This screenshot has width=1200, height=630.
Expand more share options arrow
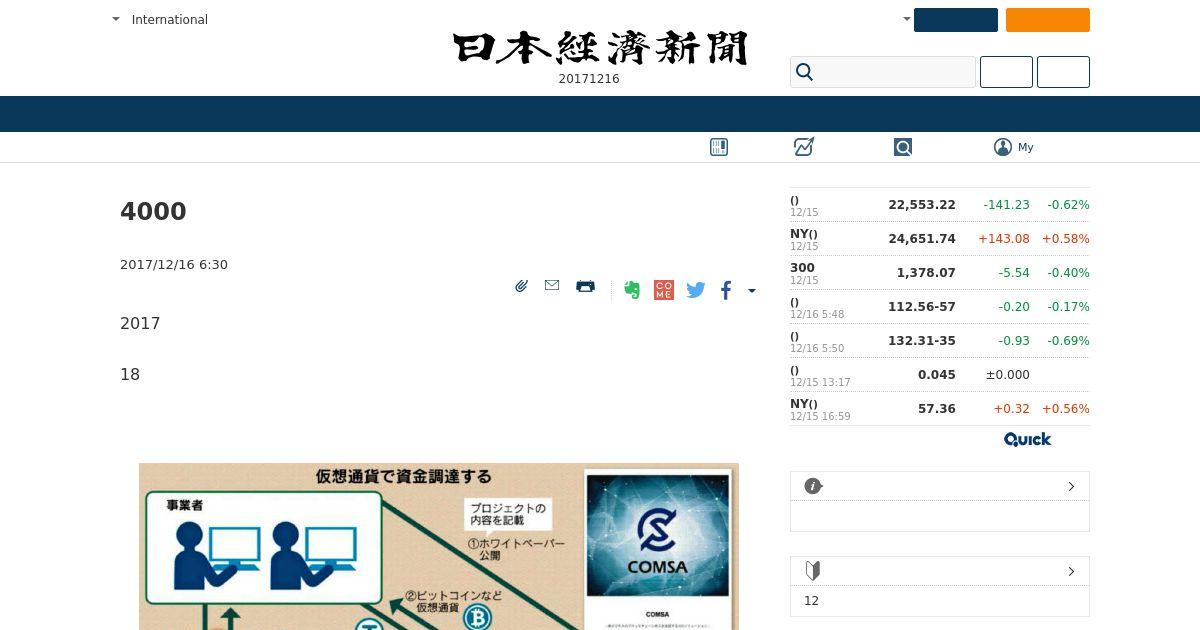point(752,291)
